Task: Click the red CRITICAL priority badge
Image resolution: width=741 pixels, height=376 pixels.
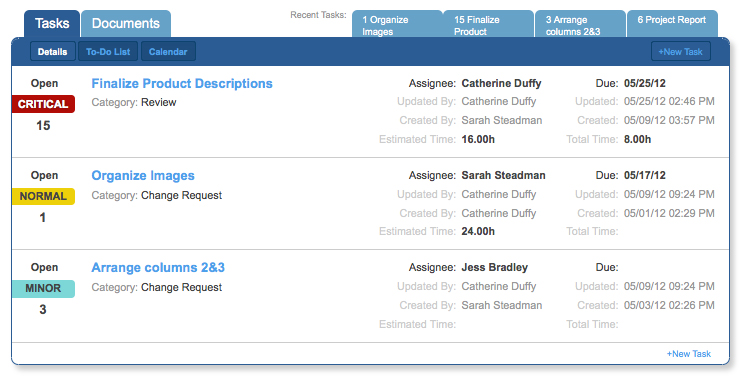Action: 43,104
